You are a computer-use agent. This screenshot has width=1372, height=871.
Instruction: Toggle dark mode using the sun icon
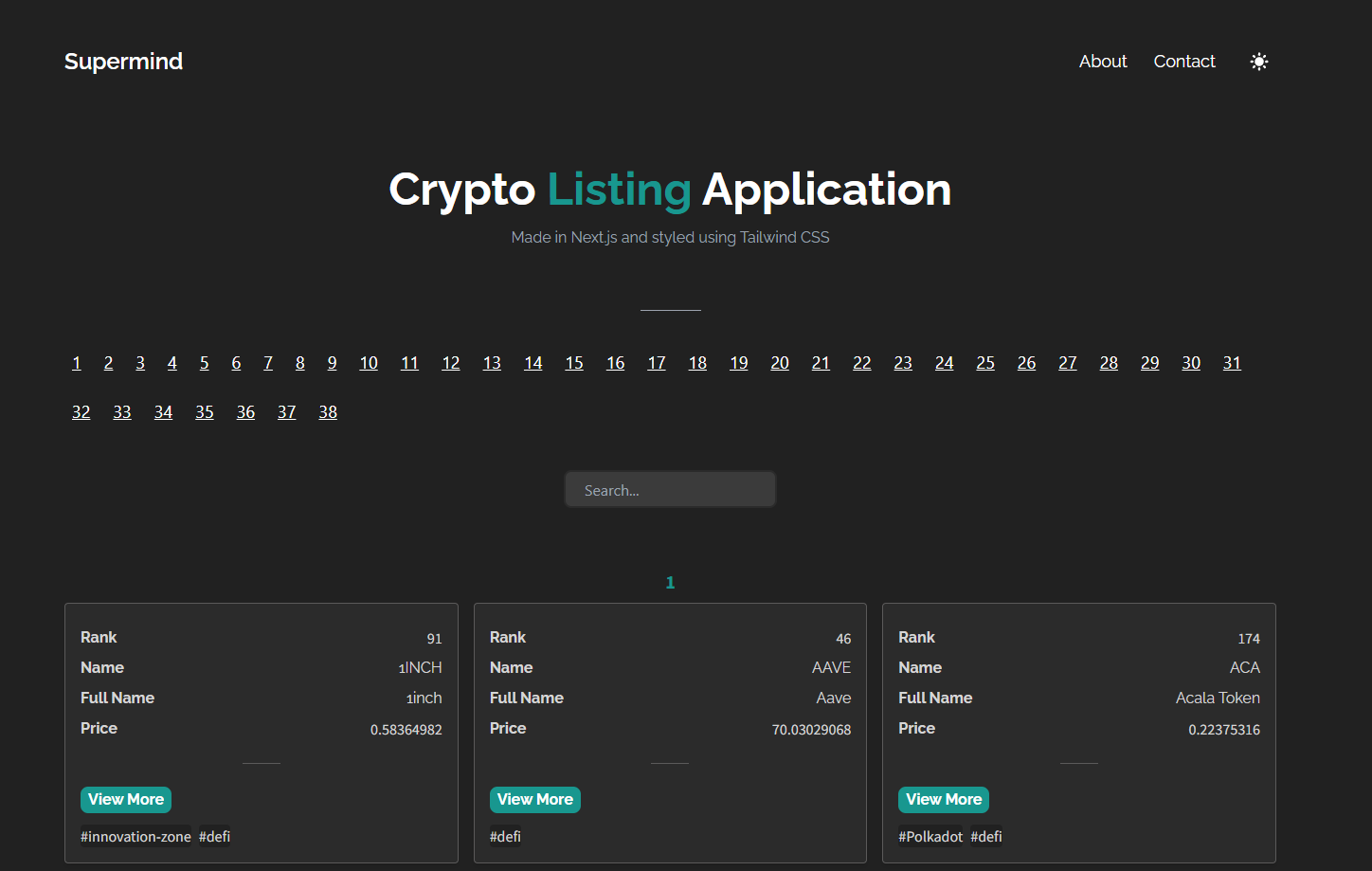point(1258,61)
